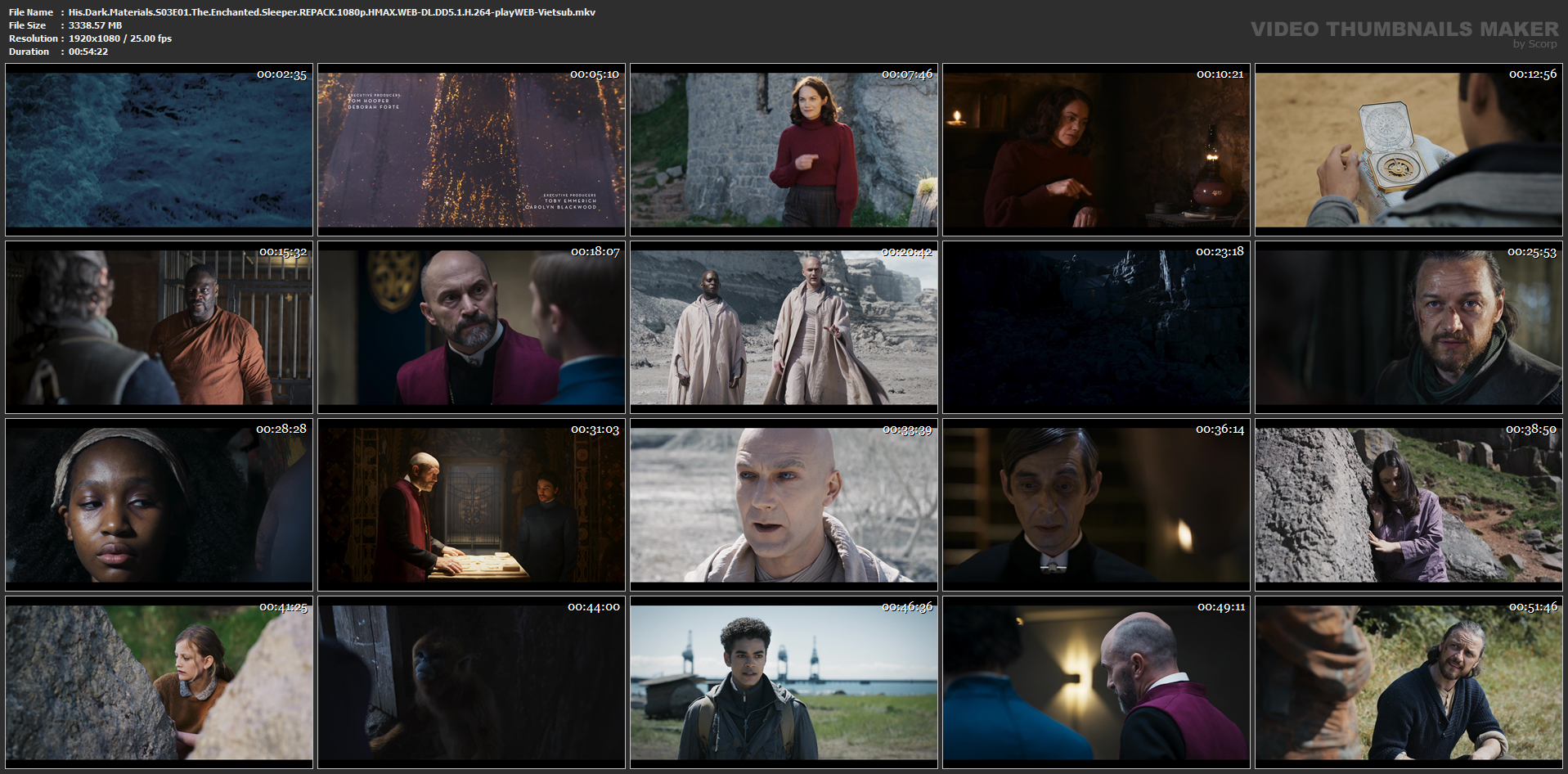Open the two robed figures thumbnail at 00:20:42
Screen dimensions: 1568x774
(784, 327)
